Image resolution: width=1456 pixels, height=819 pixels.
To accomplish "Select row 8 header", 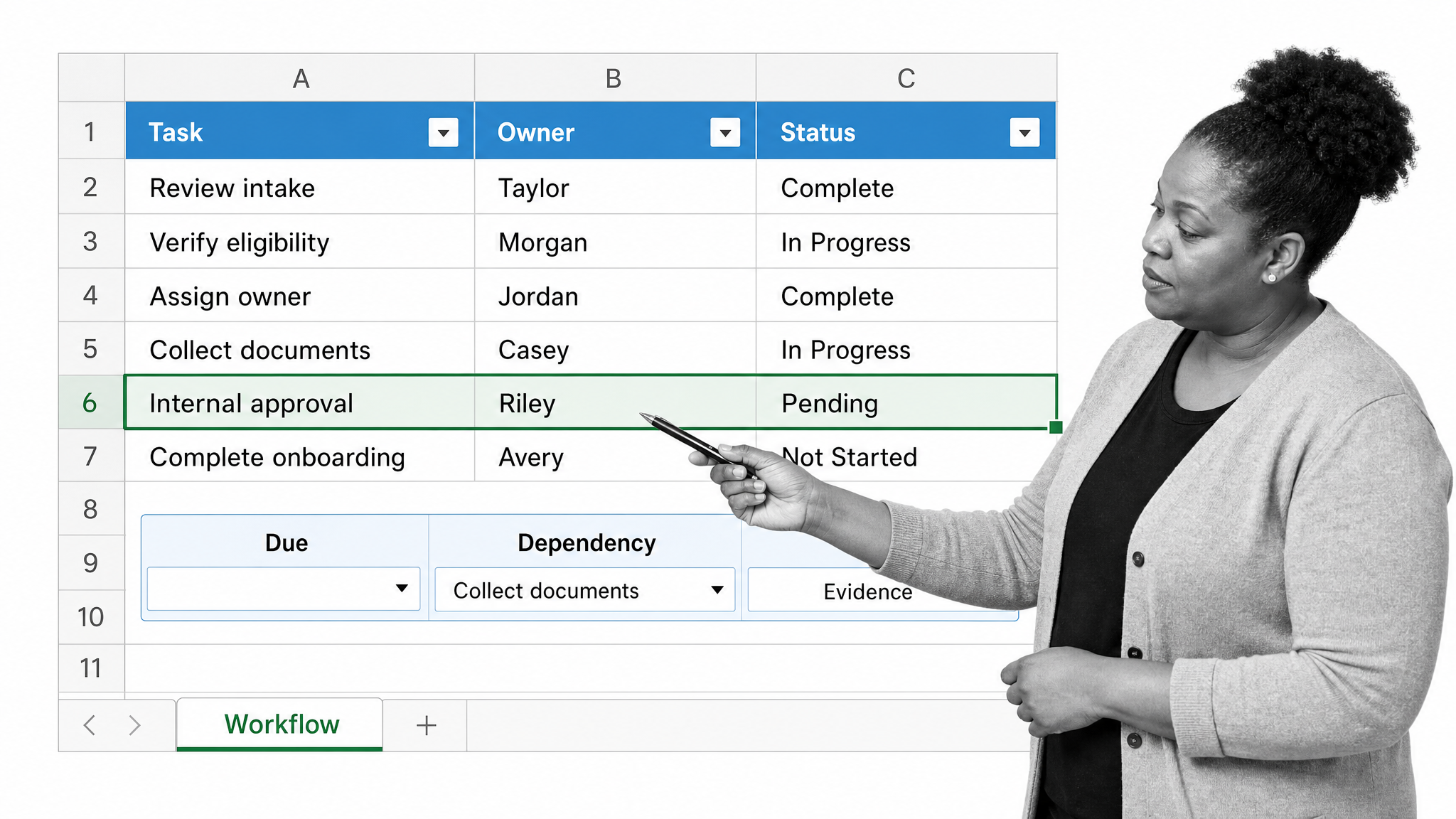I will [x=91, y=509].
